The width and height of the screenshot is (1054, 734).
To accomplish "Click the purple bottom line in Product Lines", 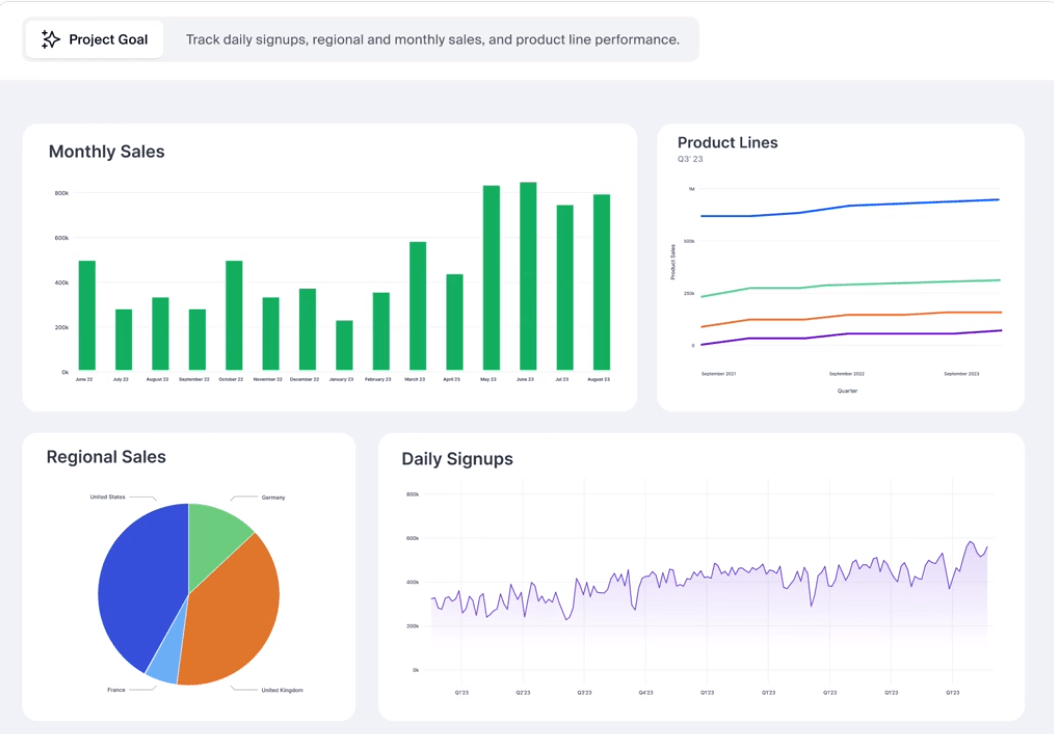I will click(x=850, y=334).
